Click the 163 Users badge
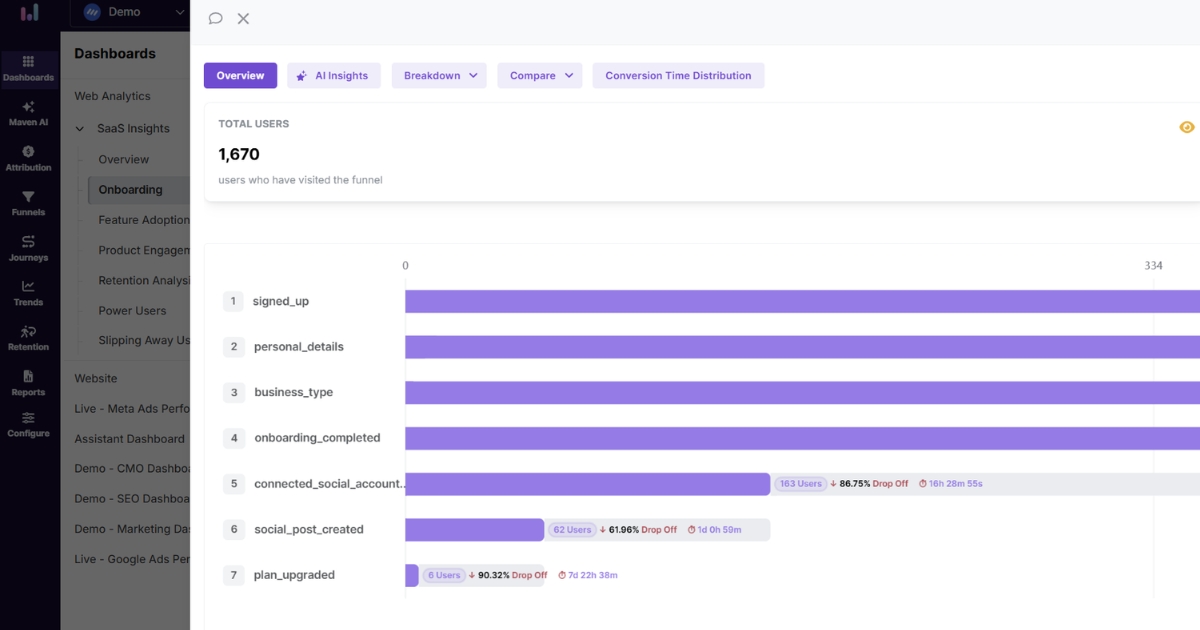This screenshot has height=630, width=1200. coord(800,484)
